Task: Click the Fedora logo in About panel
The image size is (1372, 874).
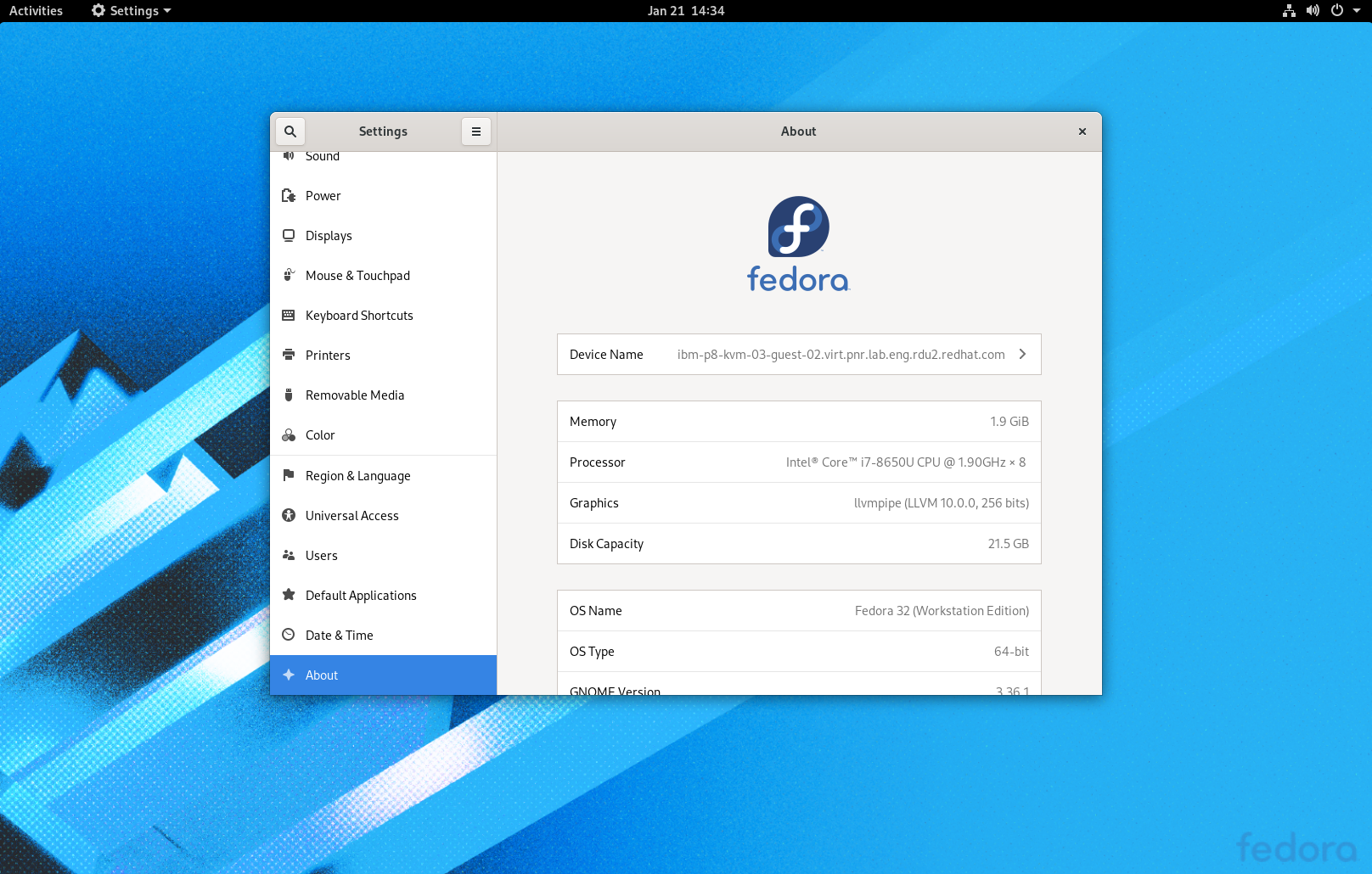Action: point(799,244)
